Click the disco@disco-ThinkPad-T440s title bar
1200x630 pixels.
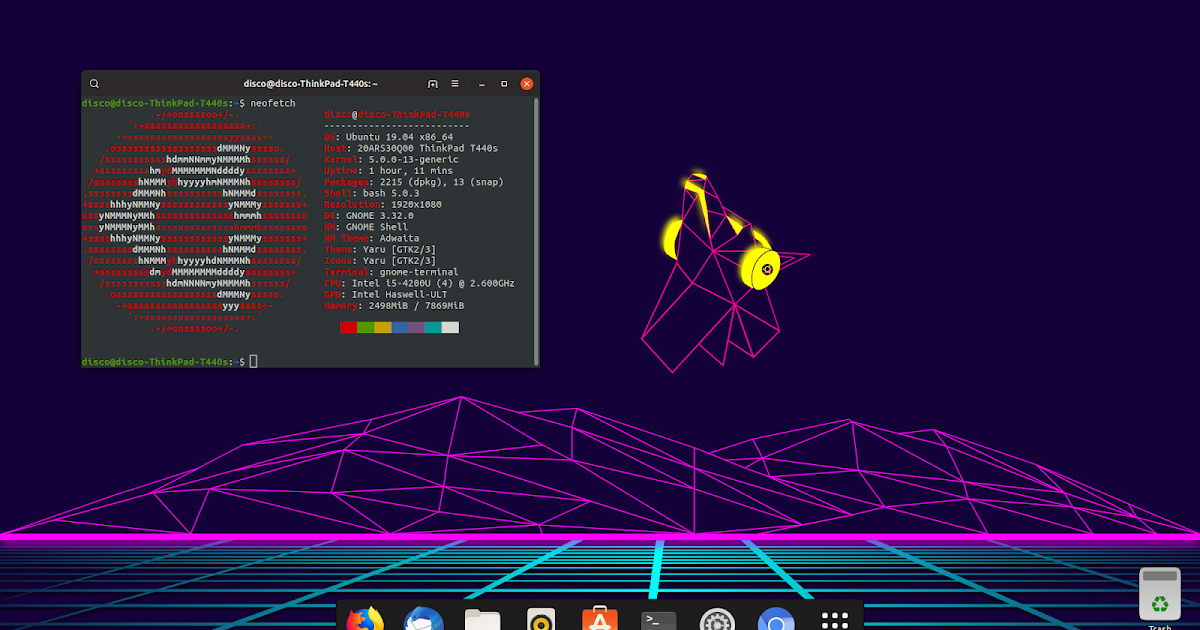pyautogui.click(x=310, y=83)
